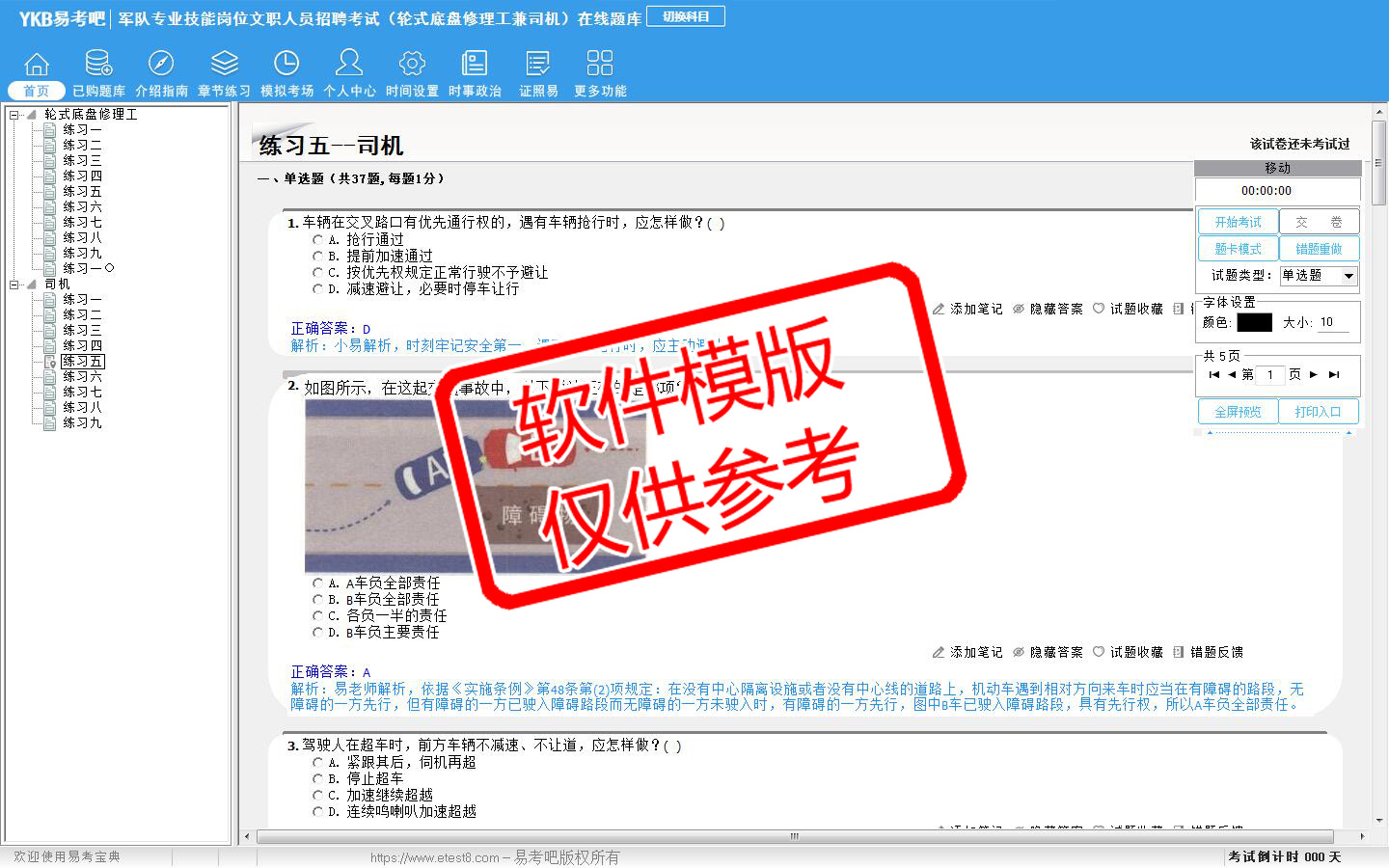This screenshot has width=1389, height=868.
Task: Go to first page arrow
Action: pyautogui.click(x=1213, y=374)
